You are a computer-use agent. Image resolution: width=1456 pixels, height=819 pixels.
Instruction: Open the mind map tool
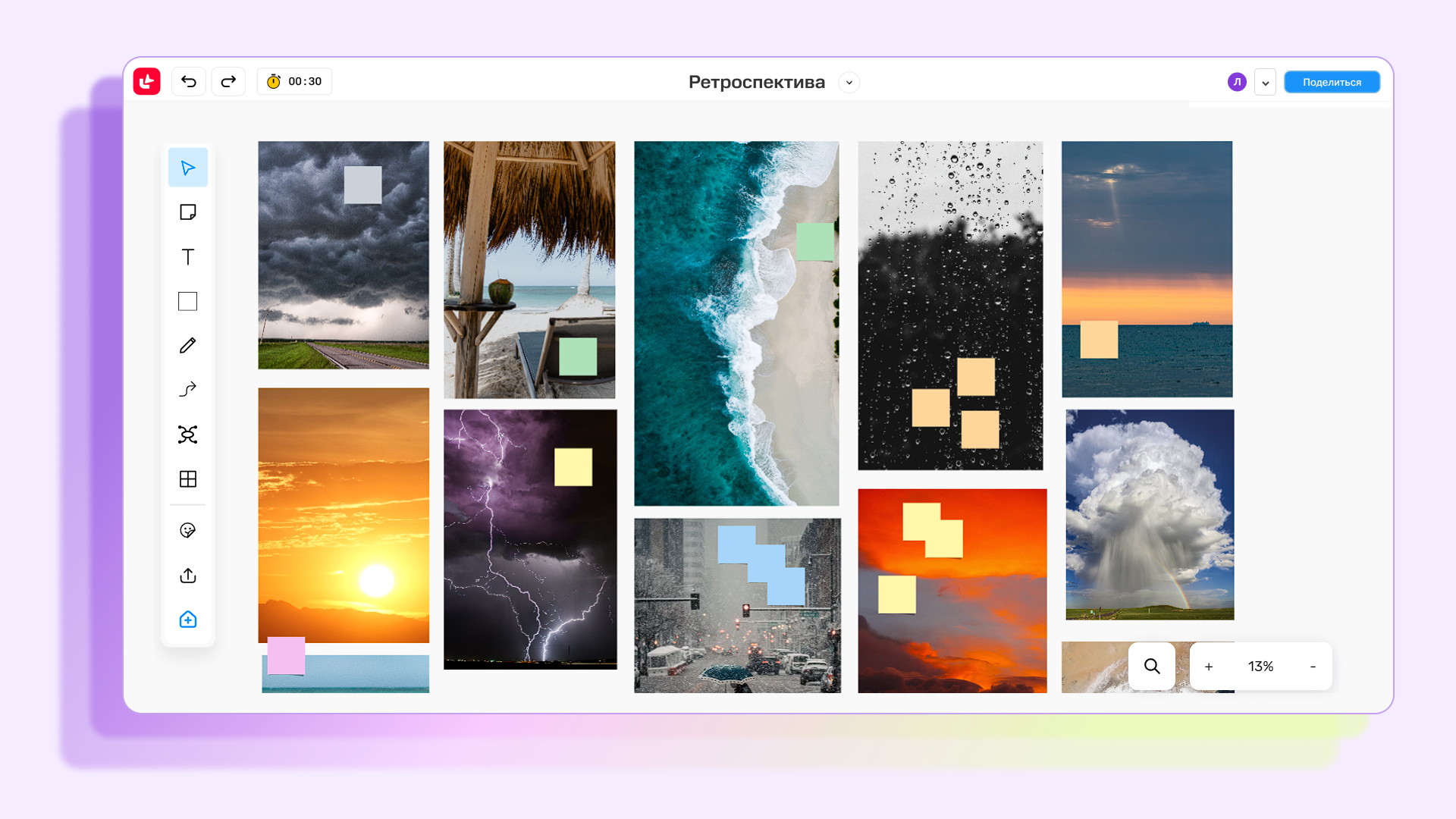pyautogui.click(x=187, y=435)
